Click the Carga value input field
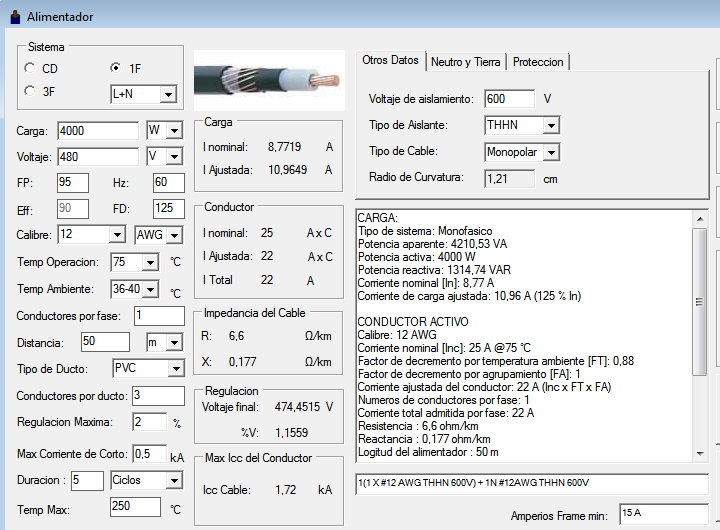The image size is (720, 530). 98,131
